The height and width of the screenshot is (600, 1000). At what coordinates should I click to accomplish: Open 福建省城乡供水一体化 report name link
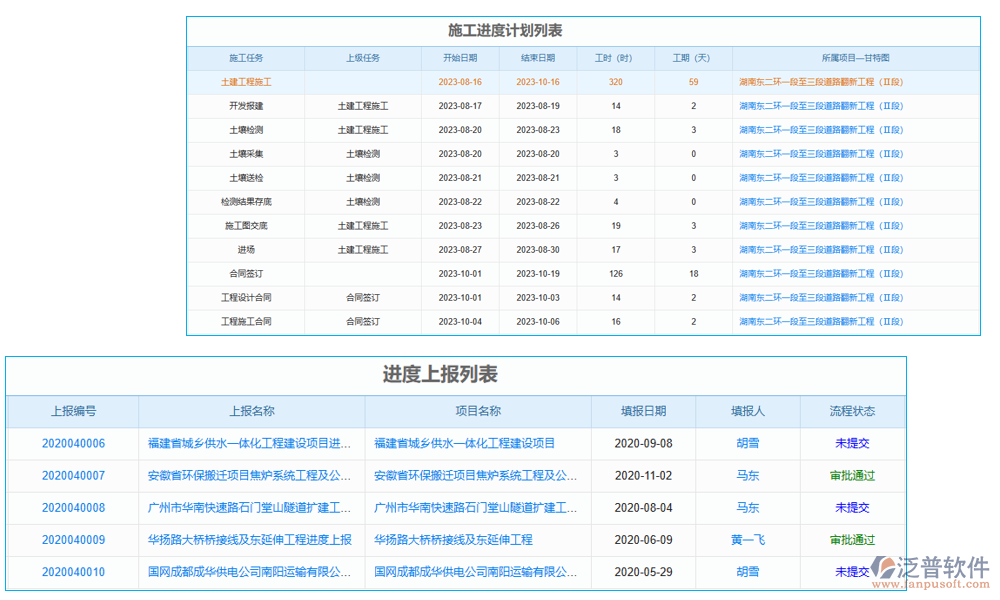[x=249, y=444]
